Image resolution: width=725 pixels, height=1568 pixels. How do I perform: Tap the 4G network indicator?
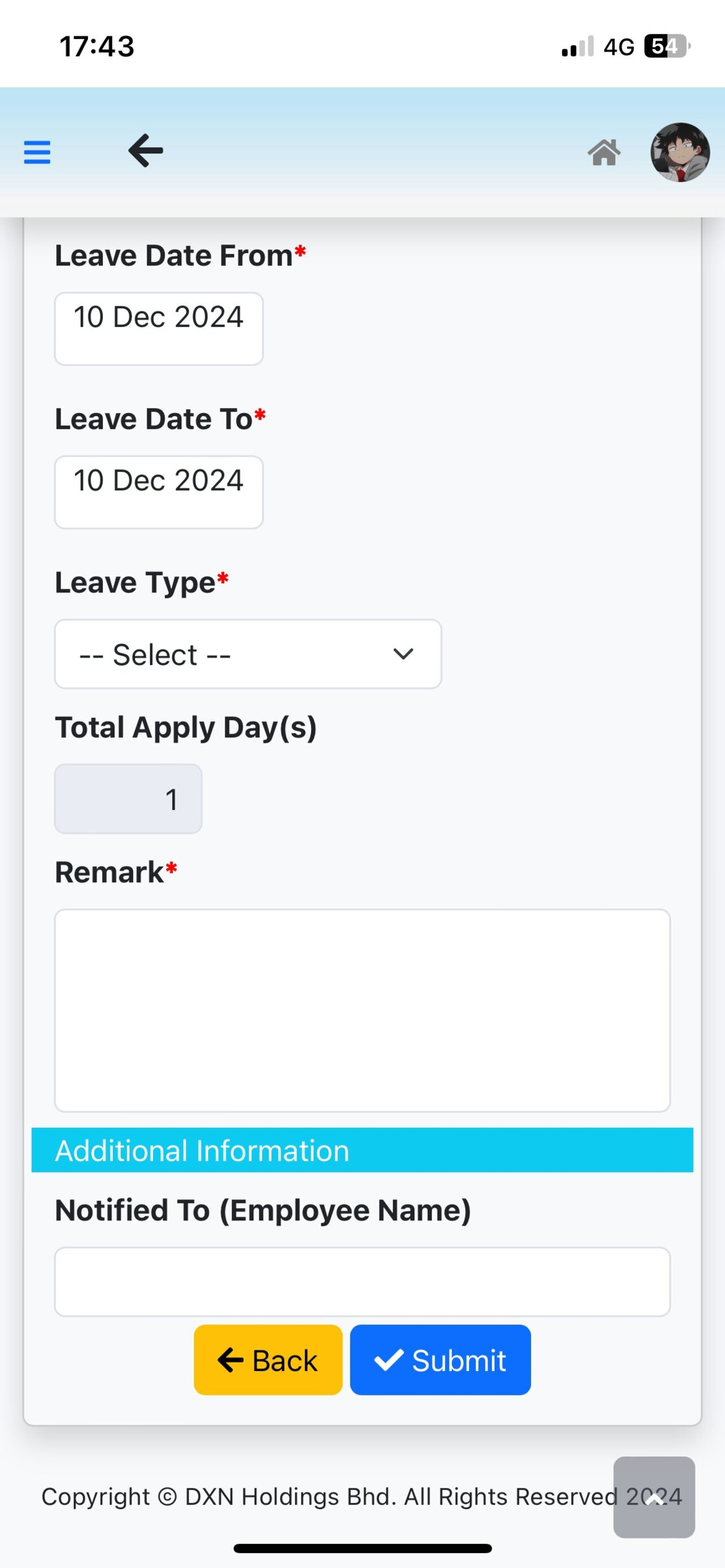(x=618, y=47)
